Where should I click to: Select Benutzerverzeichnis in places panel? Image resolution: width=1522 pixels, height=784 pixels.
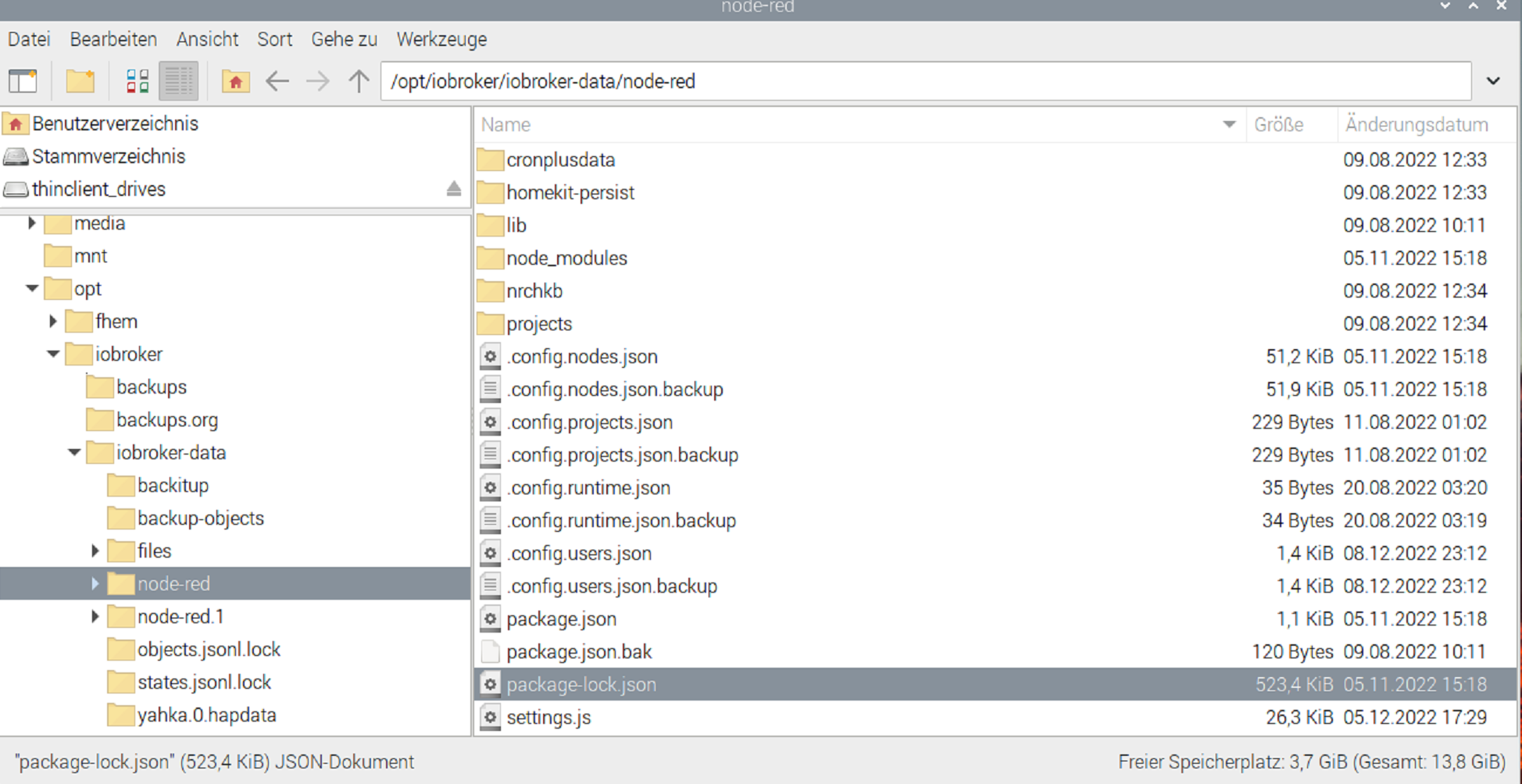pos(115,123)
